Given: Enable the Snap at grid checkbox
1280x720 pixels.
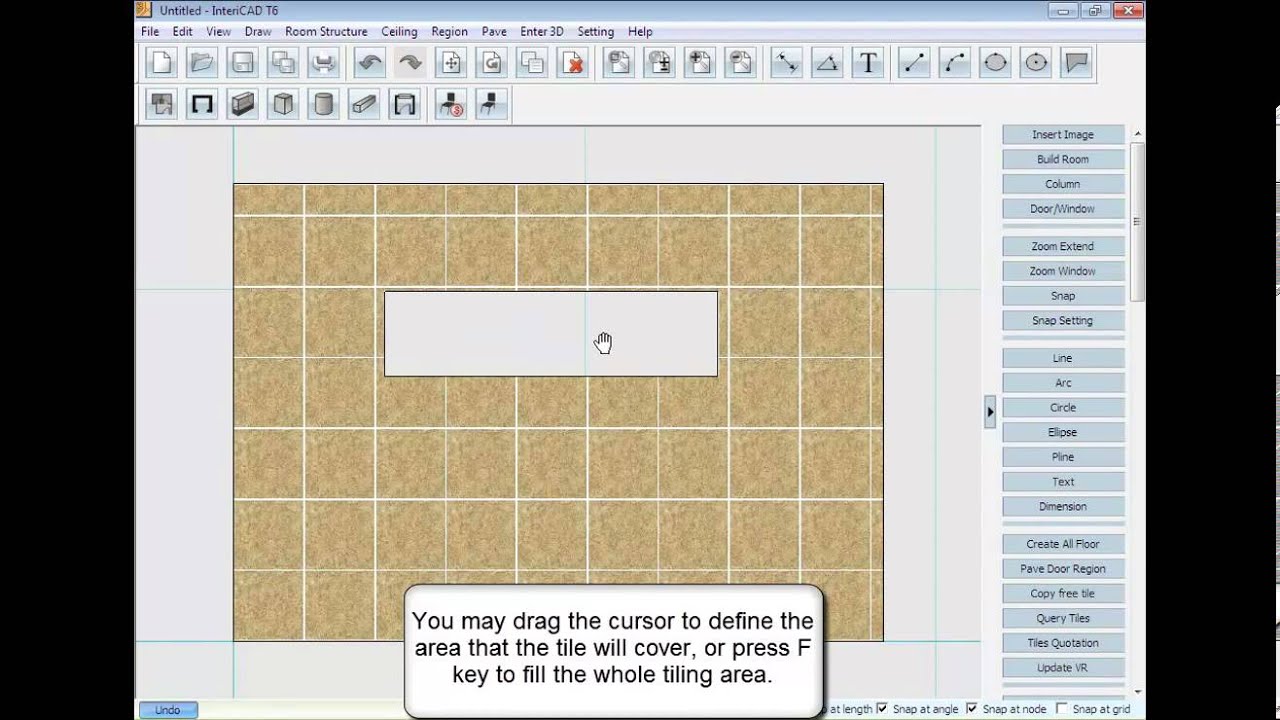Looking at the screenshot, I should [1062, 709].
